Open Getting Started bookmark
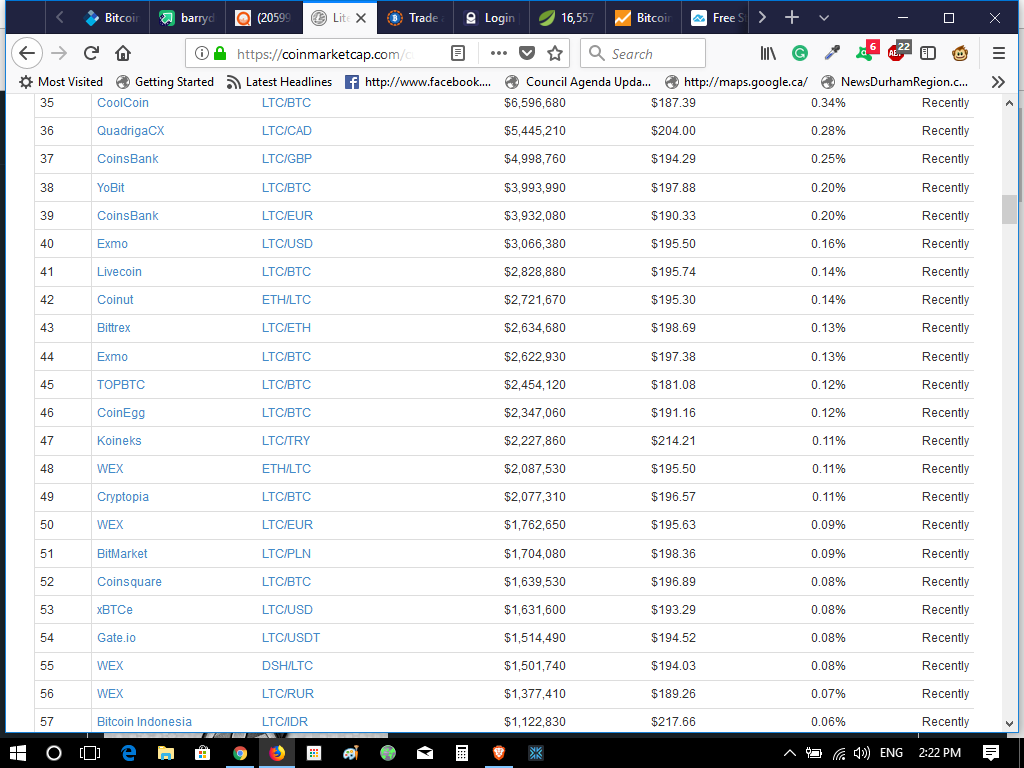 coord(165,82)
